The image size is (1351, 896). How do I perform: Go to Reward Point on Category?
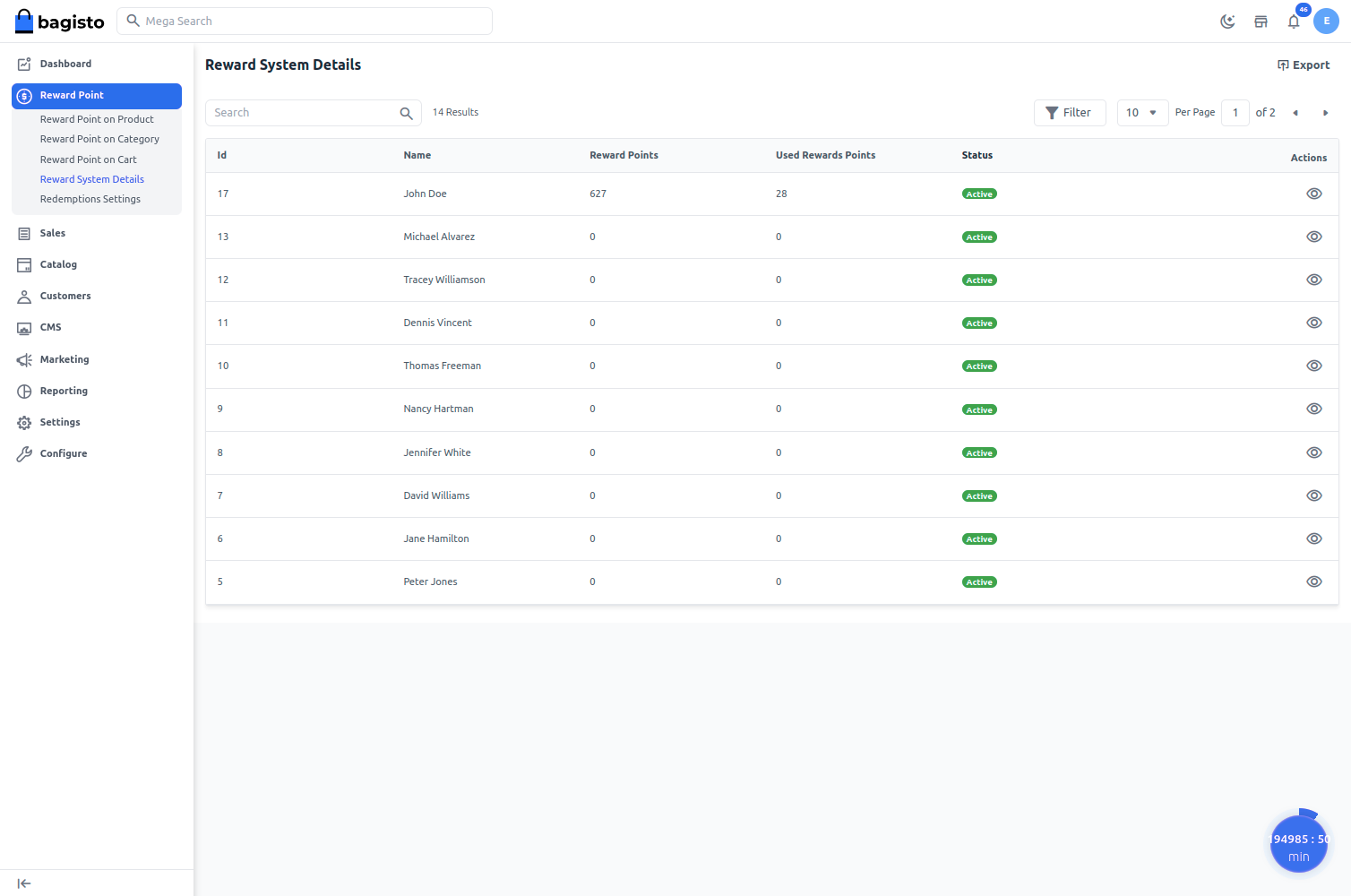pyautogui.click(x=99, y=139)
